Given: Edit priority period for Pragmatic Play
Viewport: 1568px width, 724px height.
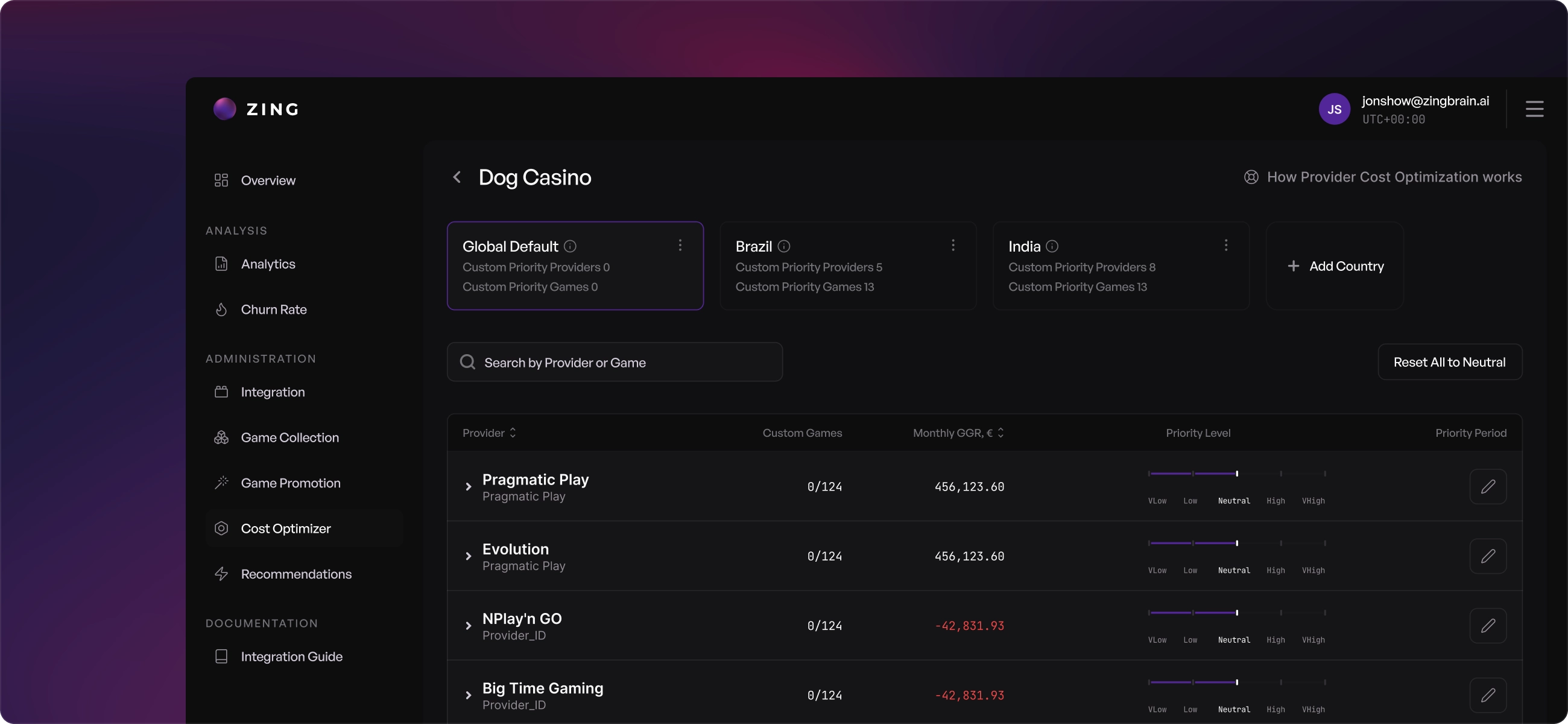Looking at the screenshot, I should tap(1488, 486).
